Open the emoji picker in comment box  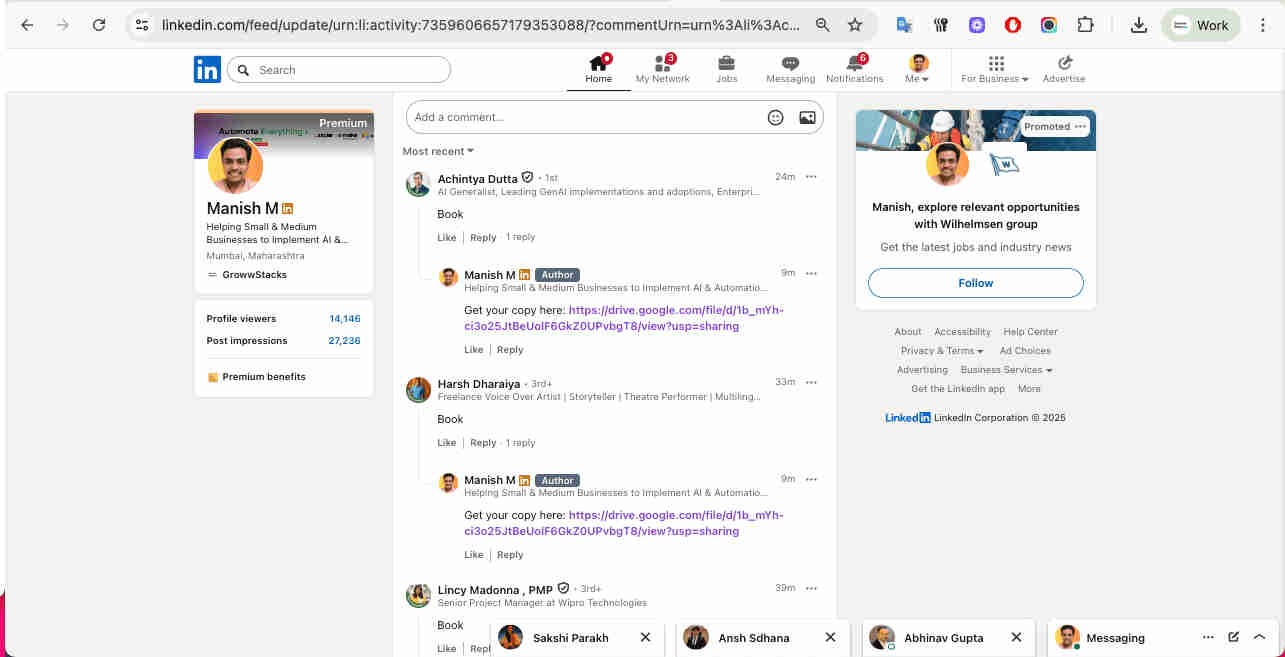[x=775, y=117]
